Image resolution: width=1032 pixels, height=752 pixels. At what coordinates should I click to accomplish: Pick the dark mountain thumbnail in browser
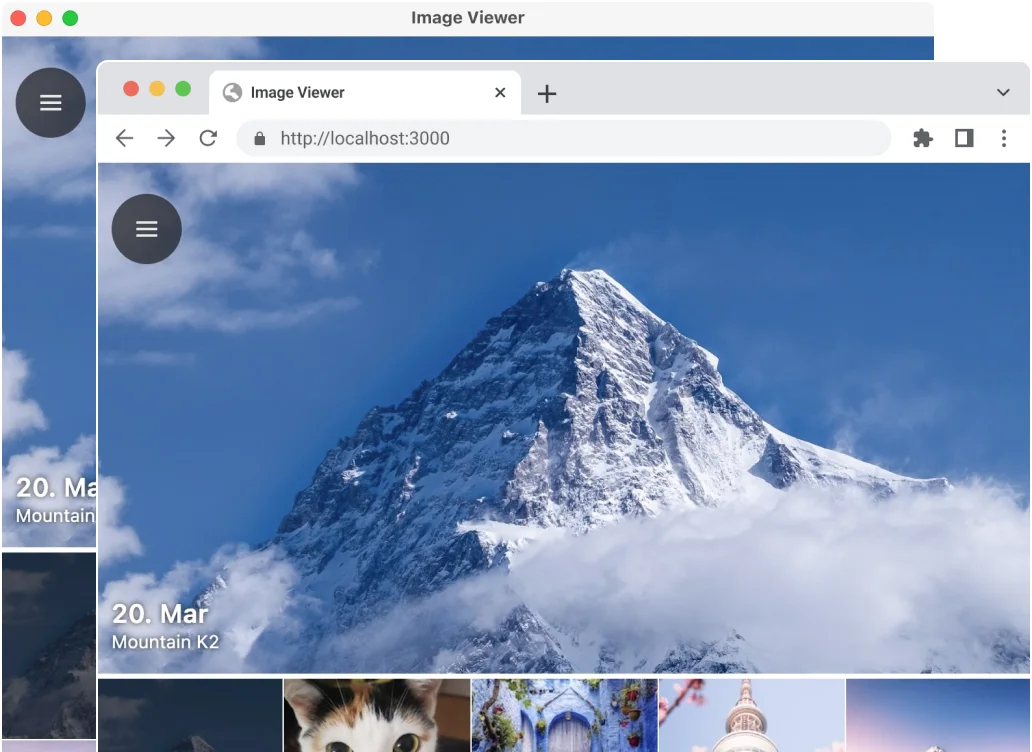coord(190,715)
